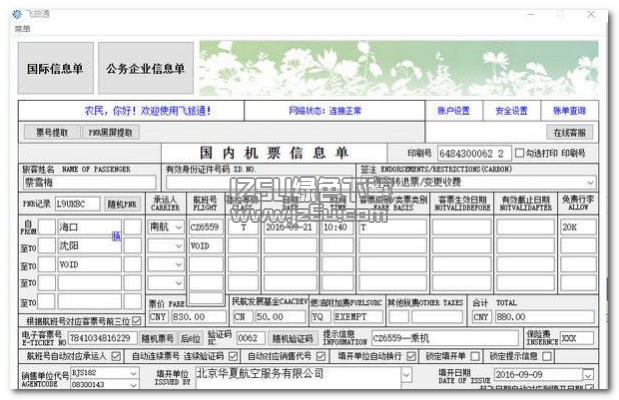This screenshot has width=619, height=400.
Task: Expand the third row carrier dropdown
Action: [178, 264]
